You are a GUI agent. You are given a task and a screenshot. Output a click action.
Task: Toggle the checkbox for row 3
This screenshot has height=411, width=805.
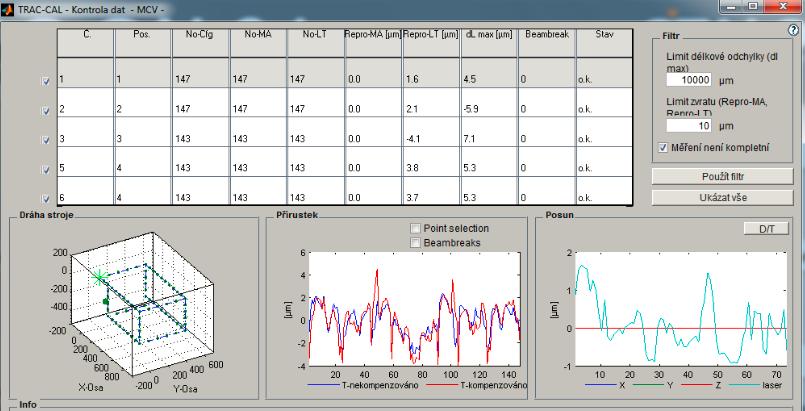pos(46,140)
